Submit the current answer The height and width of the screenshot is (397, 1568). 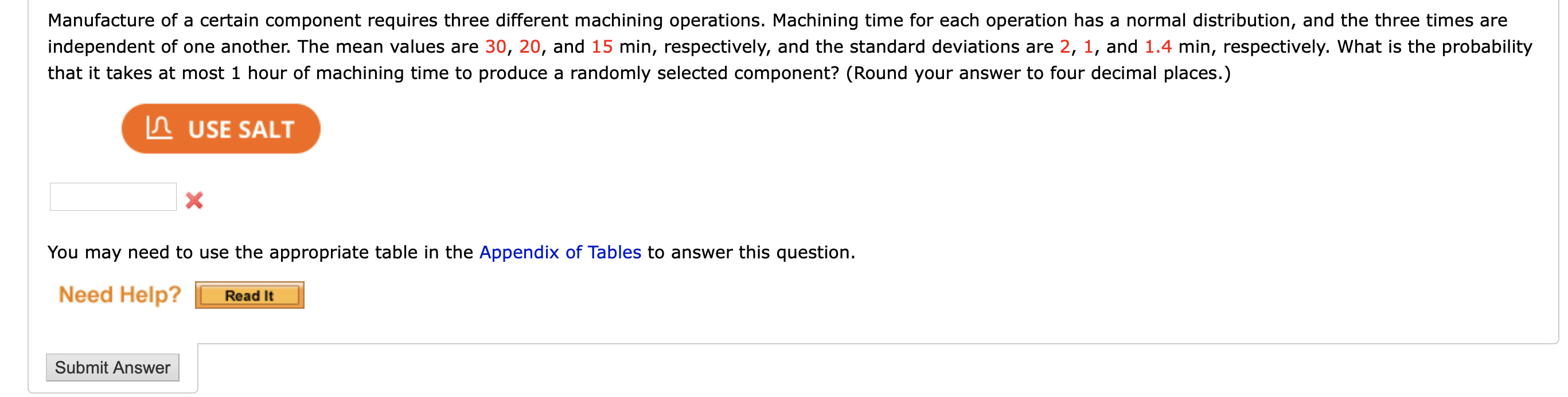(112, 367)
